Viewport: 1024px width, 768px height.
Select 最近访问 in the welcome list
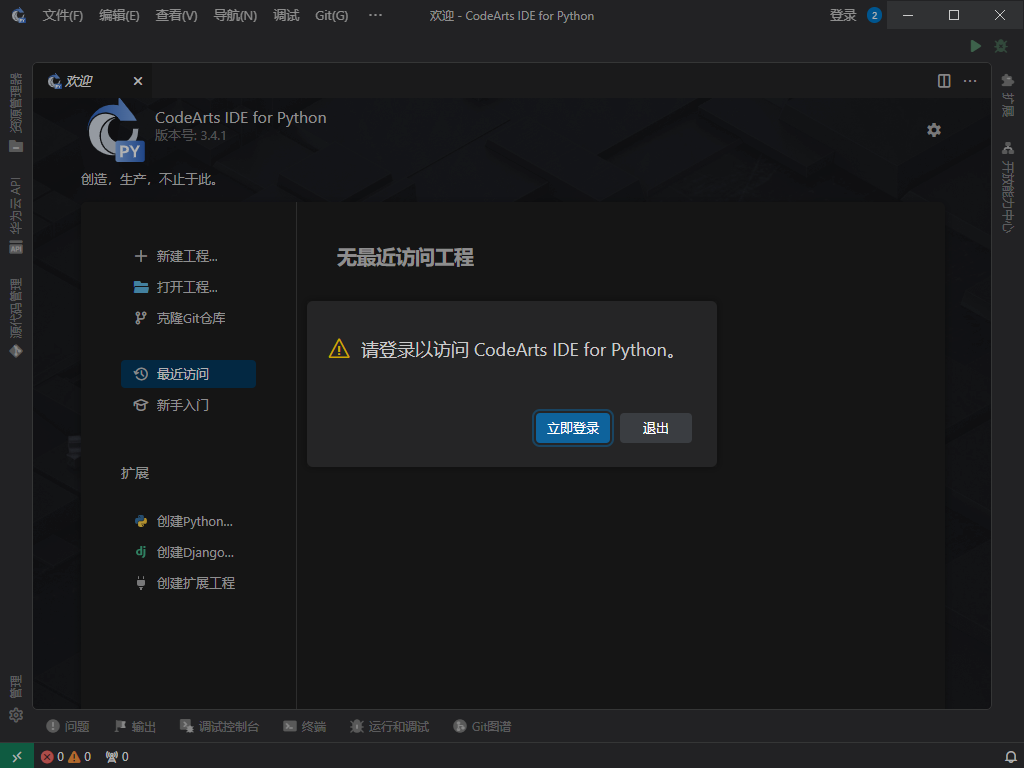[188, 374]
